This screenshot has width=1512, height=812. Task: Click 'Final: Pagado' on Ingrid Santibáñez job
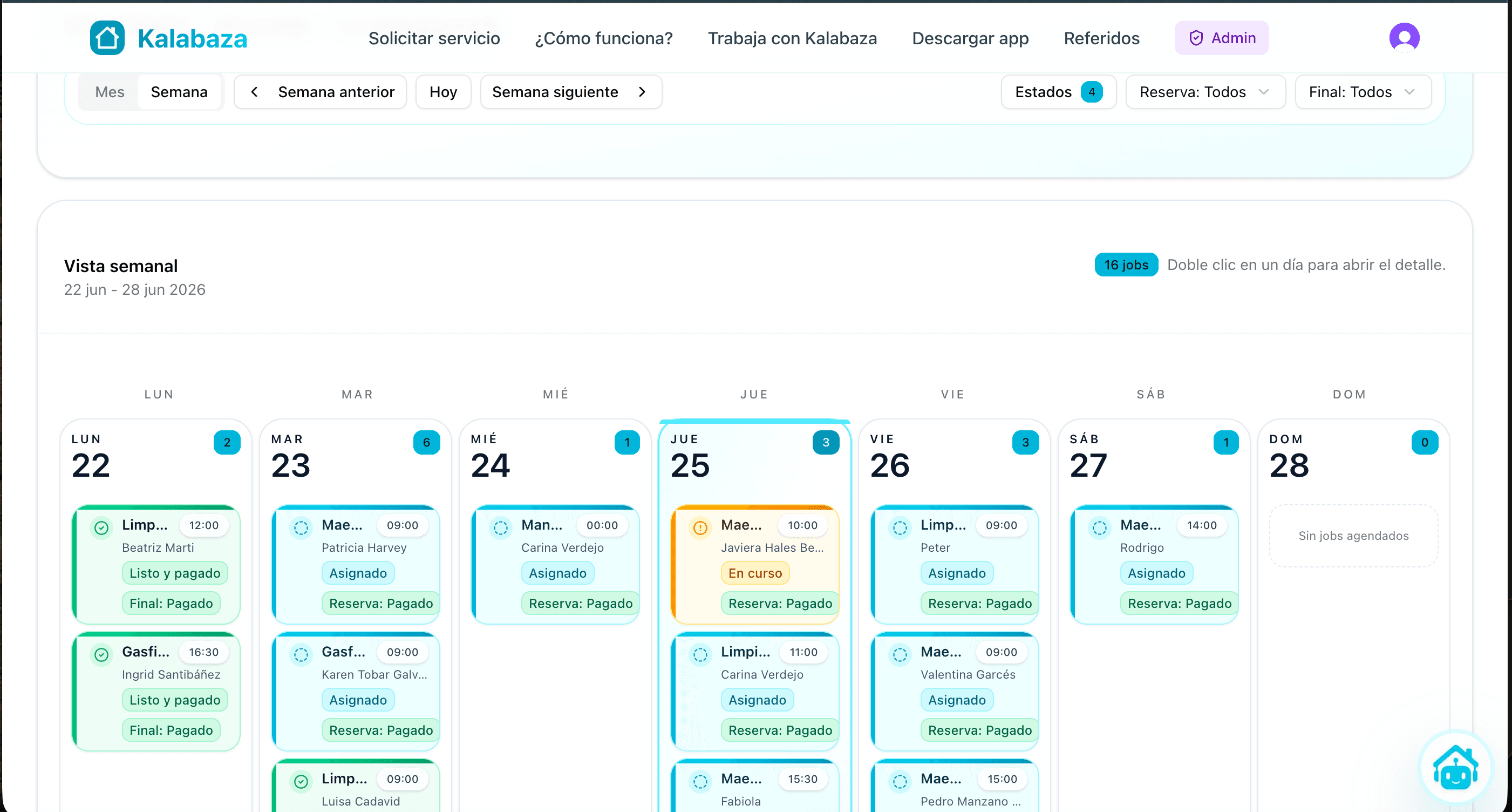(171, 730)
